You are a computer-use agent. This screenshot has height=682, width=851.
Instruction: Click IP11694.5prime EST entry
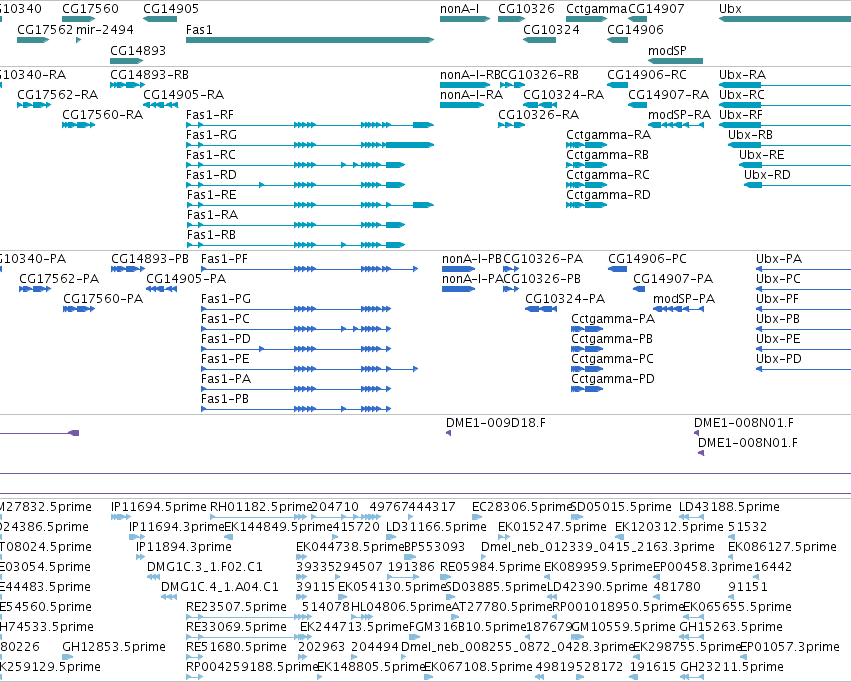click(121, 517)
